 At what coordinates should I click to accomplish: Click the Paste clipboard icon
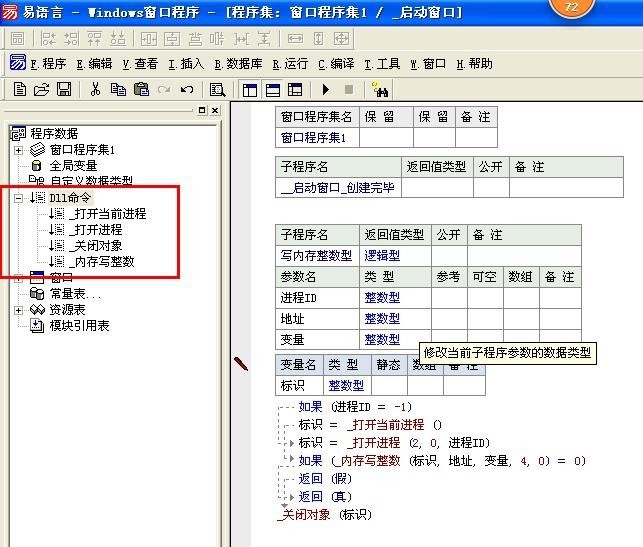point(141,89)
